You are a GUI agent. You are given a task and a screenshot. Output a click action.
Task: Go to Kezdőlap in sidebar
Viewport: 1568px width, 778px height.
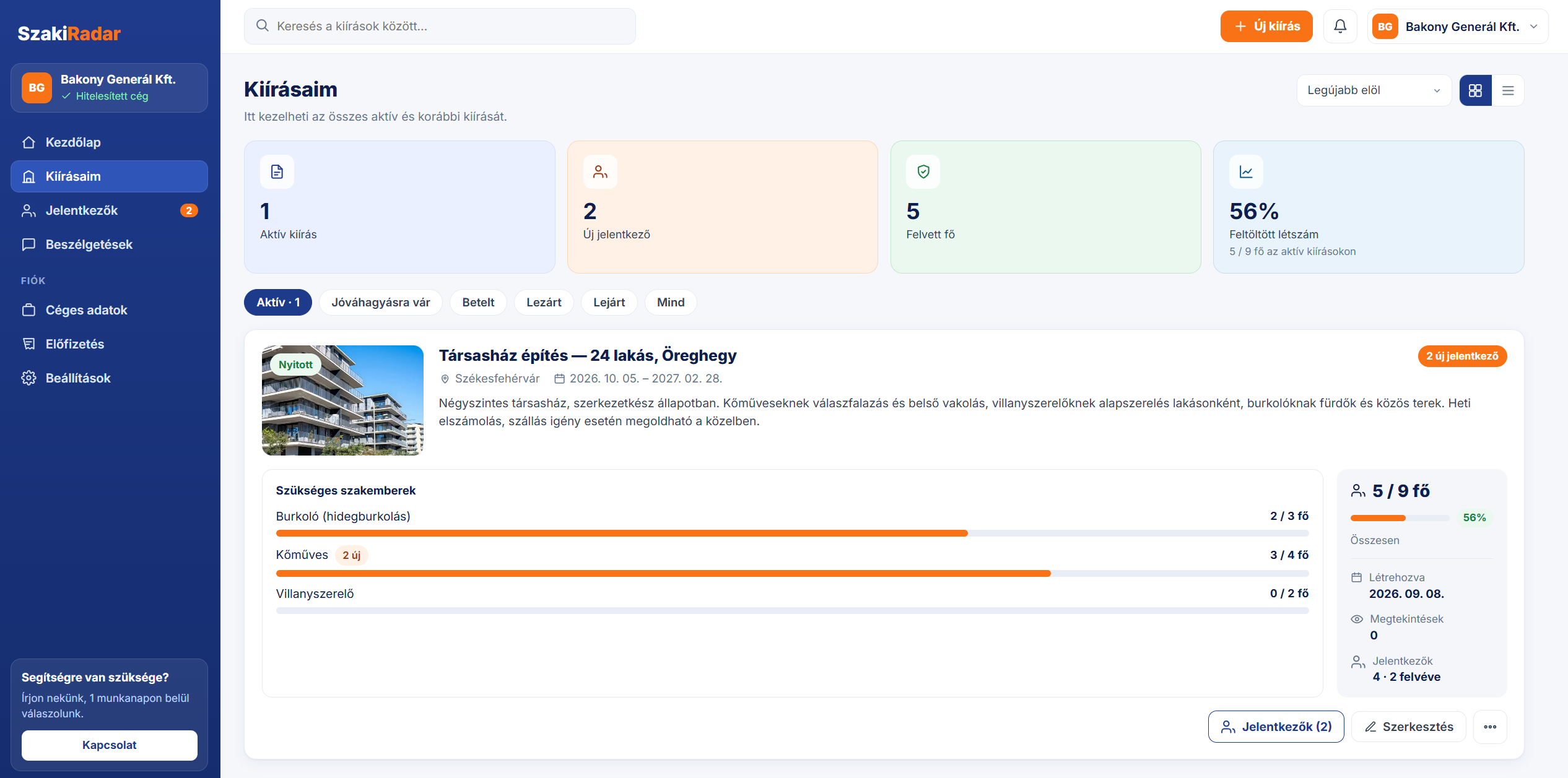click(109, 142)
